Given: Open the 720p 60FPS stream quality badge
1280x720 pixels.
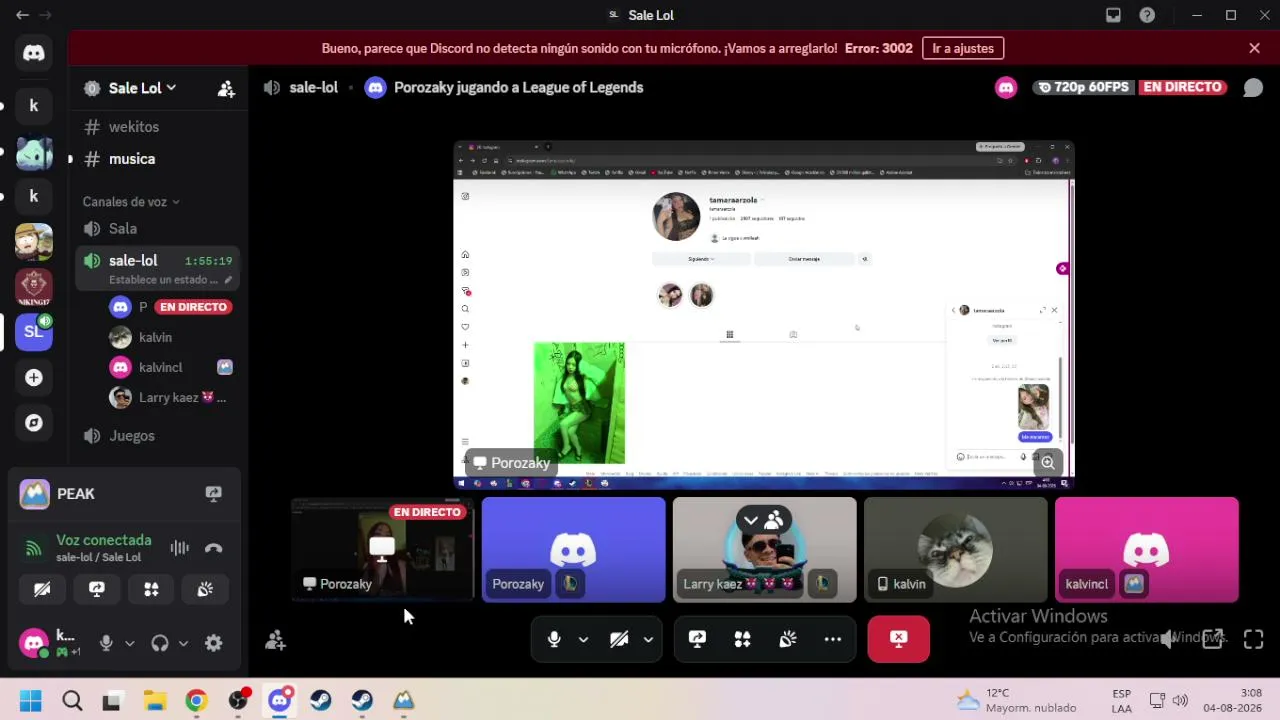Looking at the screenshot, I should click(x=1082, y=88).
